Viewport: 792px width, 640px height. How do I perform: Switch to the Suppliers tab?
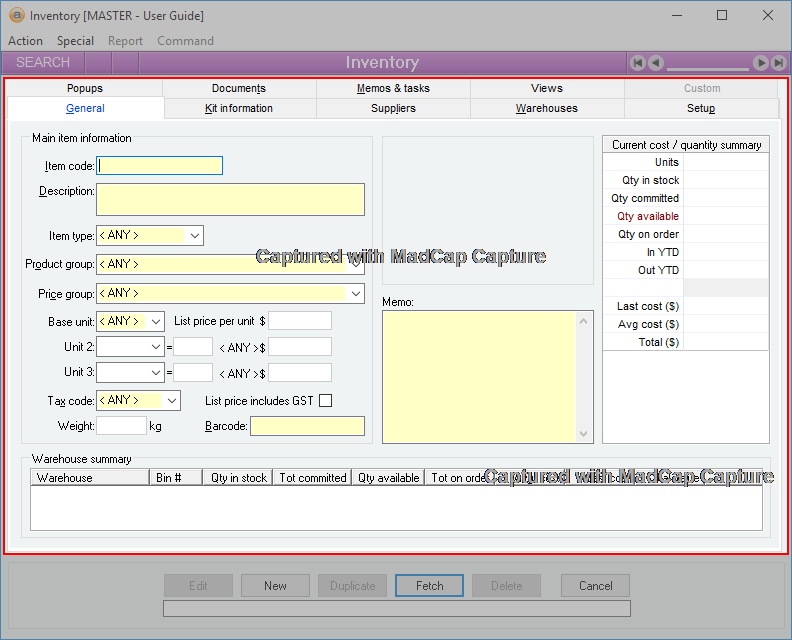pos(393,108)
